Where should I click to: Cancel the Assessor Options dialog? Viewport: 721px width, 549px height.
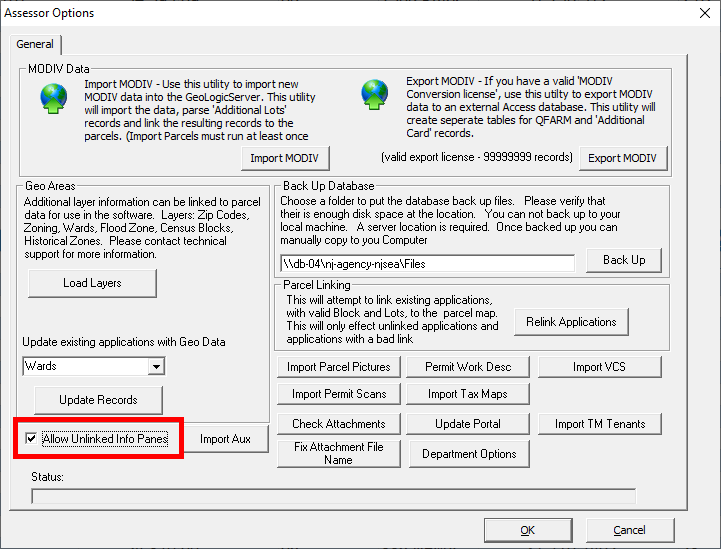click(630, 530)
